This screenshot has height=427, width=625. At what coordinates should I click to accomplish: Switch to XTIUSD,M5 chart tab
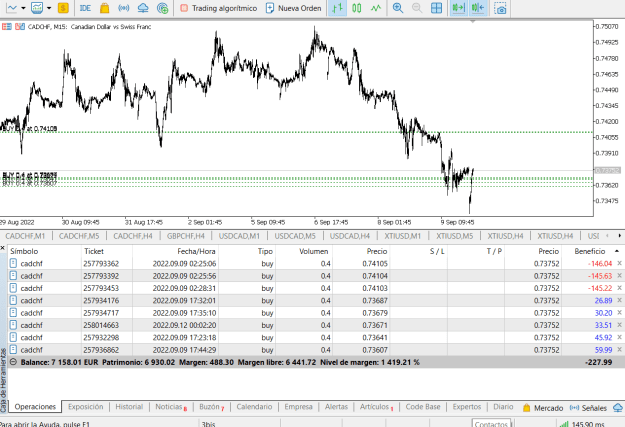454,236
